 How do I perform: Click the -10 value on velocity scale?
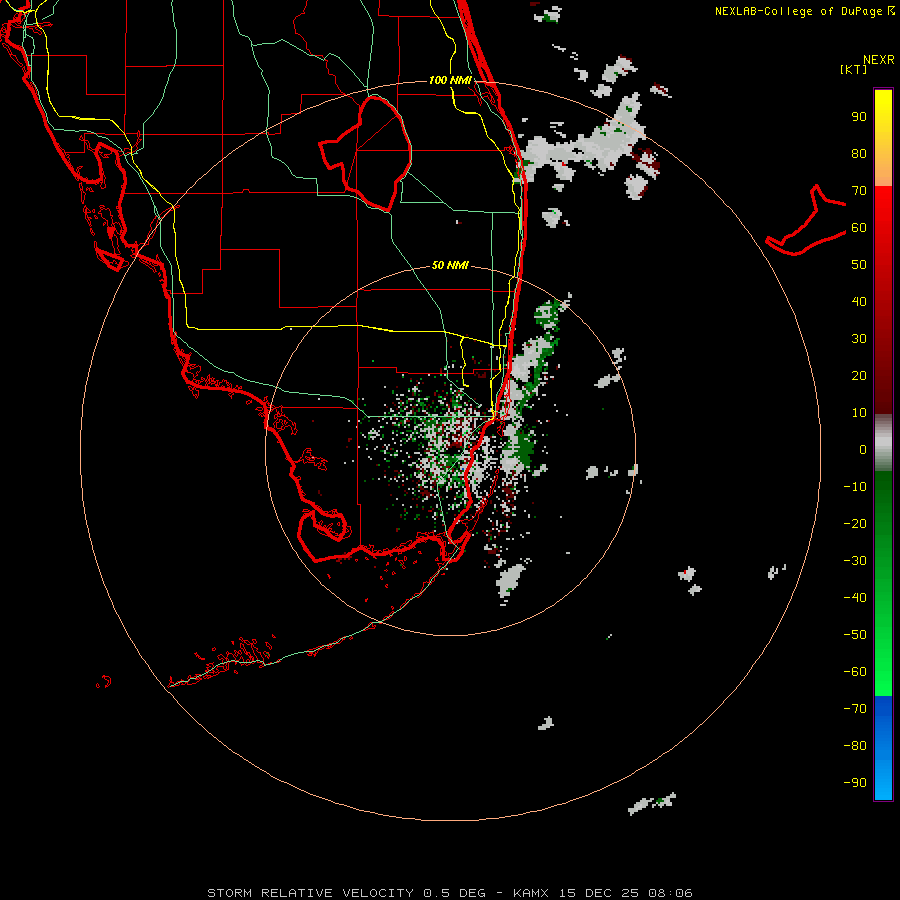click(855, 487)
